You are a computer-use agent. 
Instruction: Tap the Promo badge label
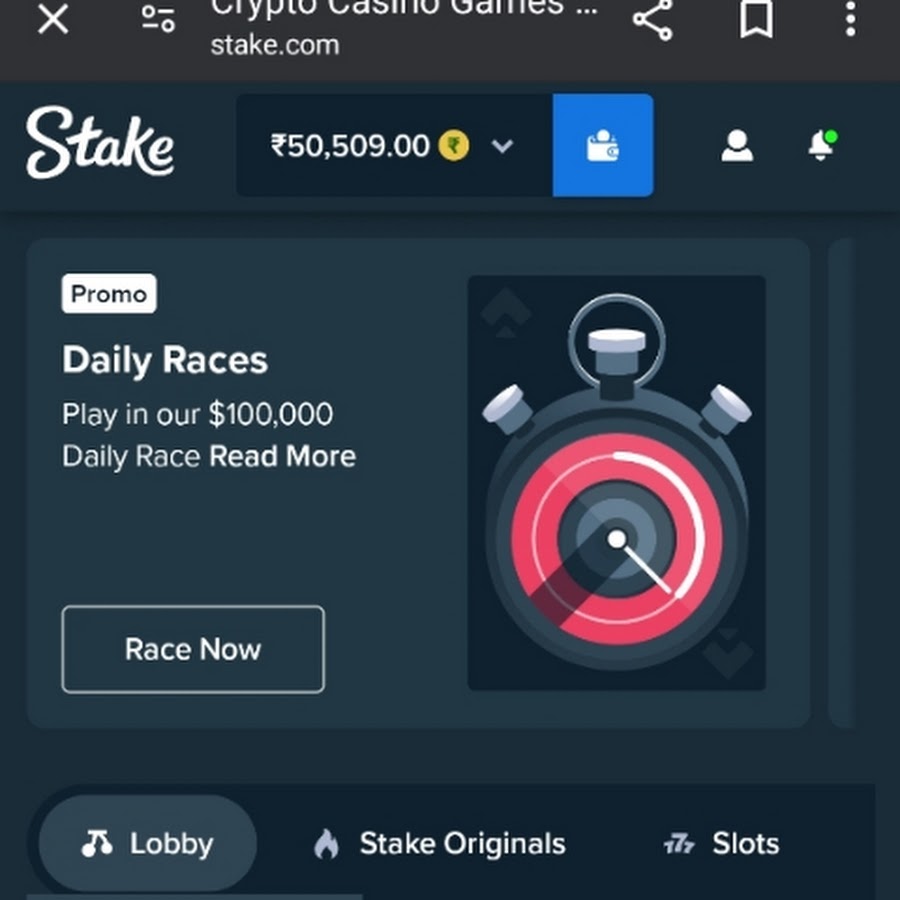(109, 294)
